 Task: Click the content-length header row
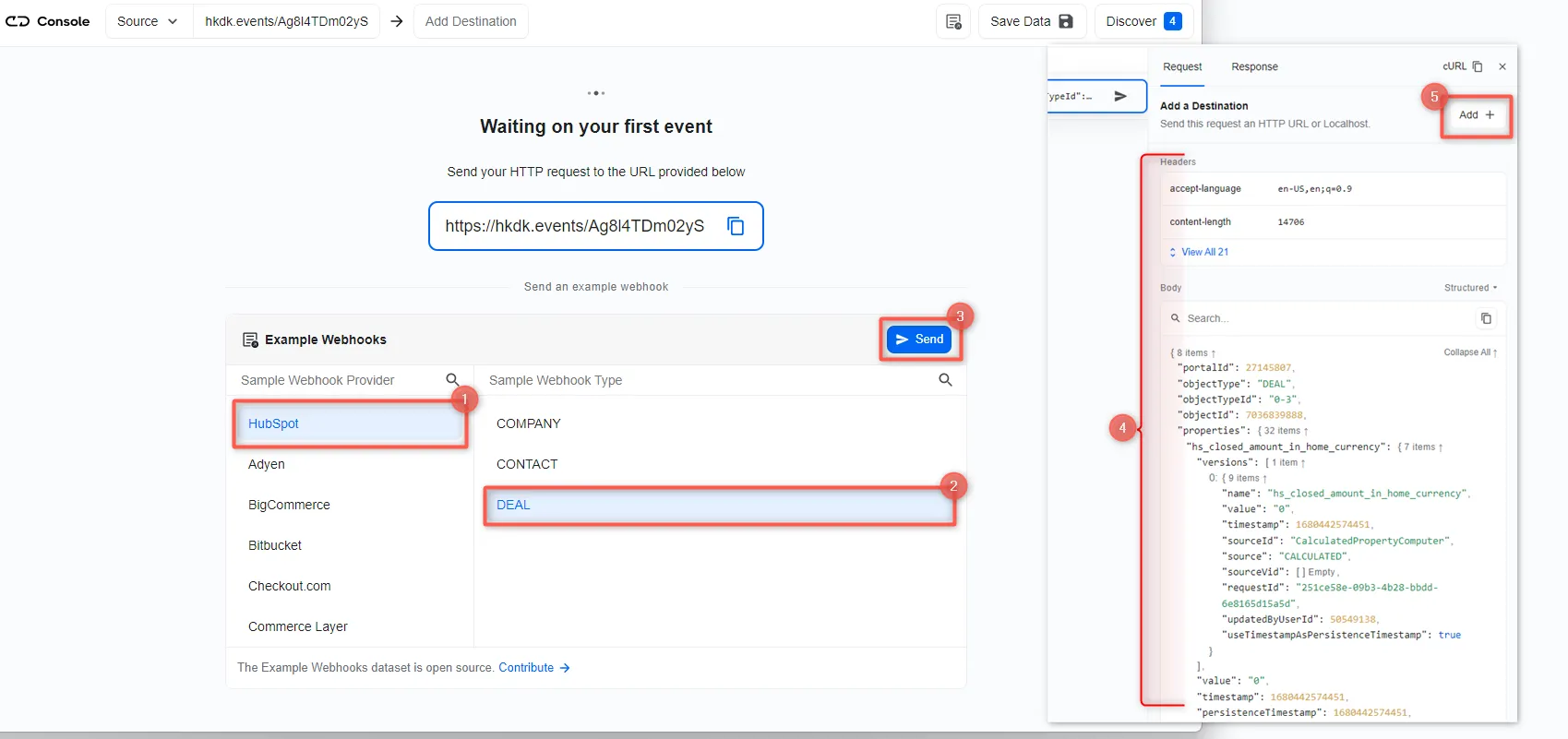pos(1333,222)
